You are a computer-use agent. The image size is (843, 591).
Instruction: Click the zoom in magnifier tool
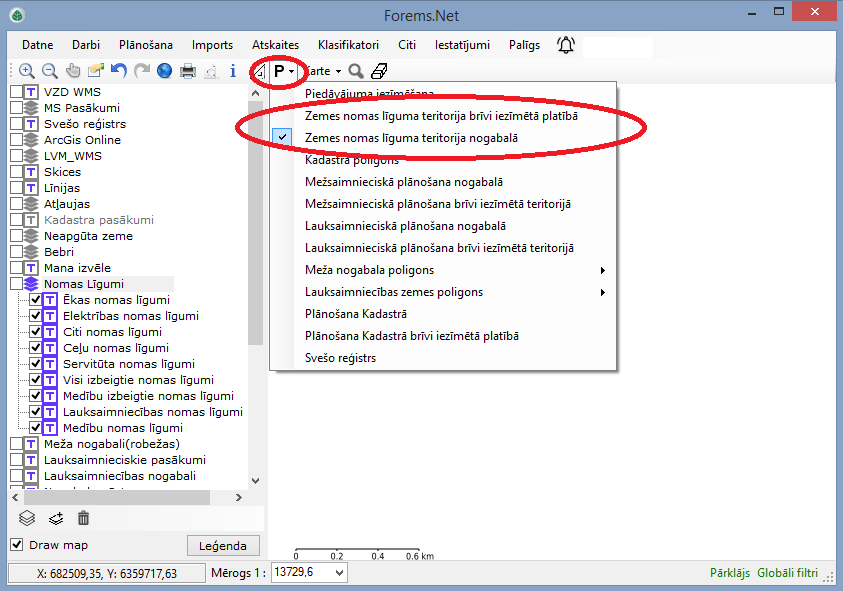click(27, 71)
